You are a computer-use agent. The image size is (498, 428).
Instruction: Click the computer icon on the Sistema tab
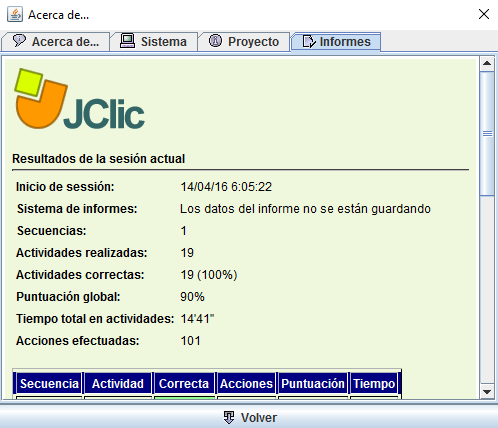(x=127, y=41)
